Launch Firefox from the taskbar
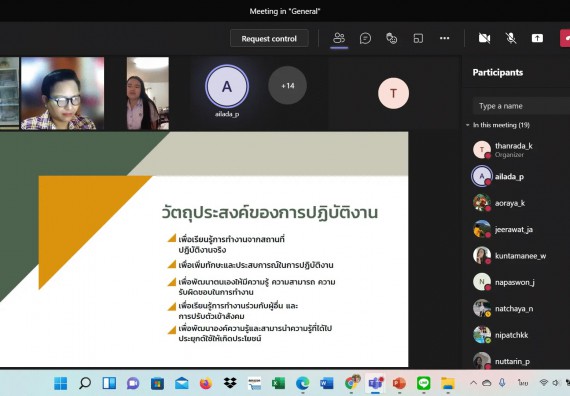570x396 pixels. point(206,383)
